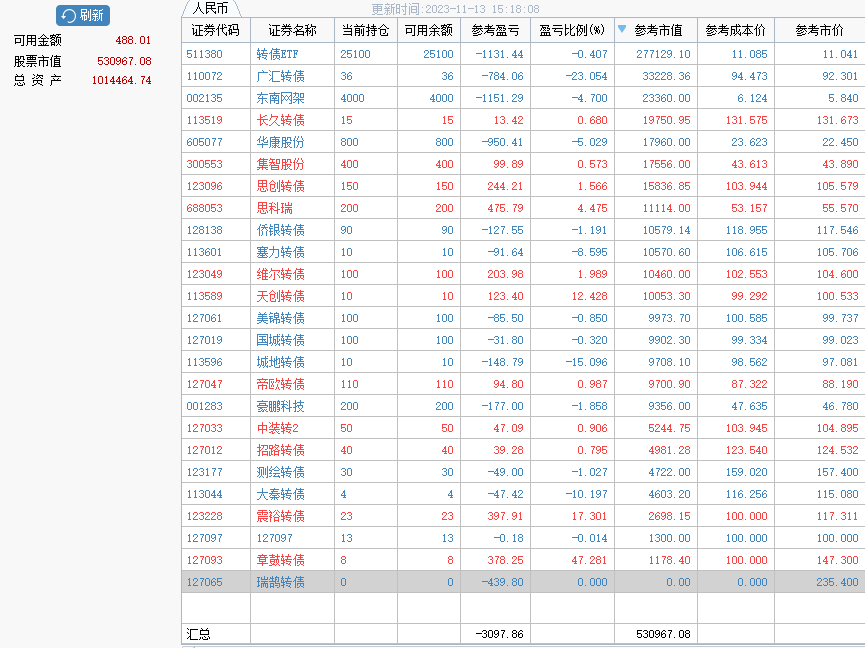Select the 人民币 currency tab
Image resolution: width=865 pixels, height=648 pixels.
click(210, 8)
